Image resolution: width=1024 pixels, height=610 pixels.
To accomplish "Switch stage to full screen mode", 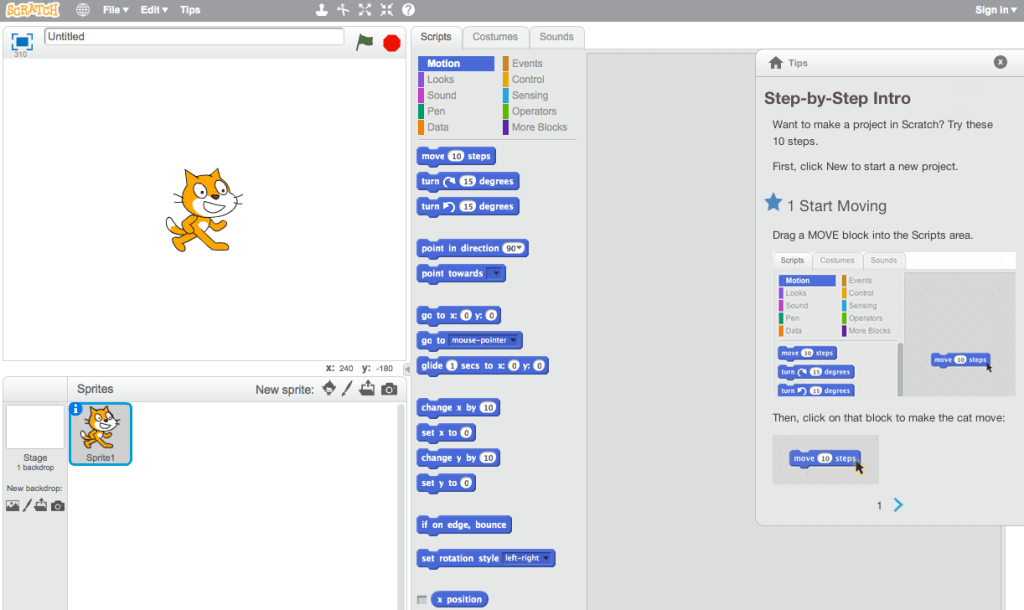I will 21,42.
